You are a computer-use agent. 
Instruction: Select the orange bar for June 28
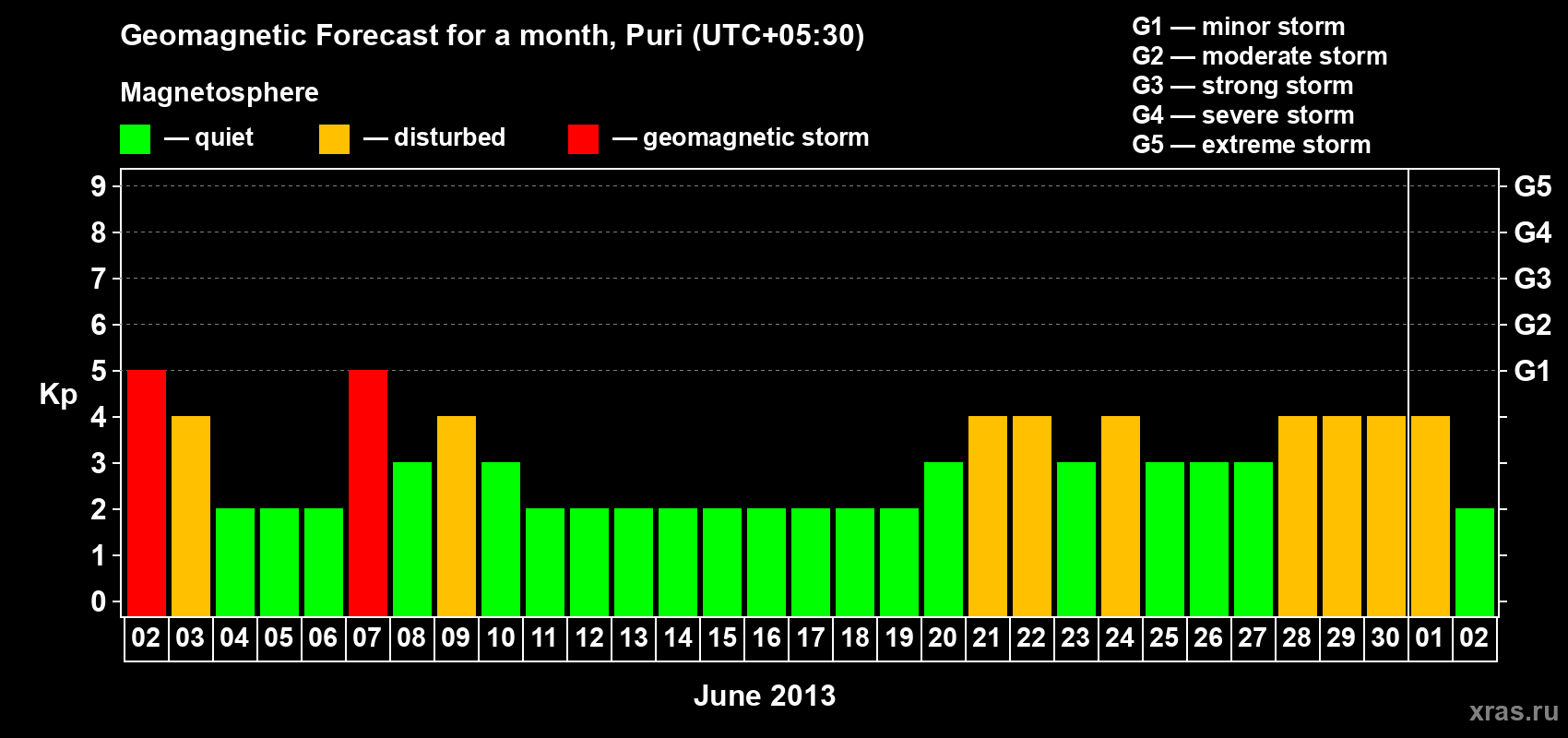click(x=1298, y=516)
